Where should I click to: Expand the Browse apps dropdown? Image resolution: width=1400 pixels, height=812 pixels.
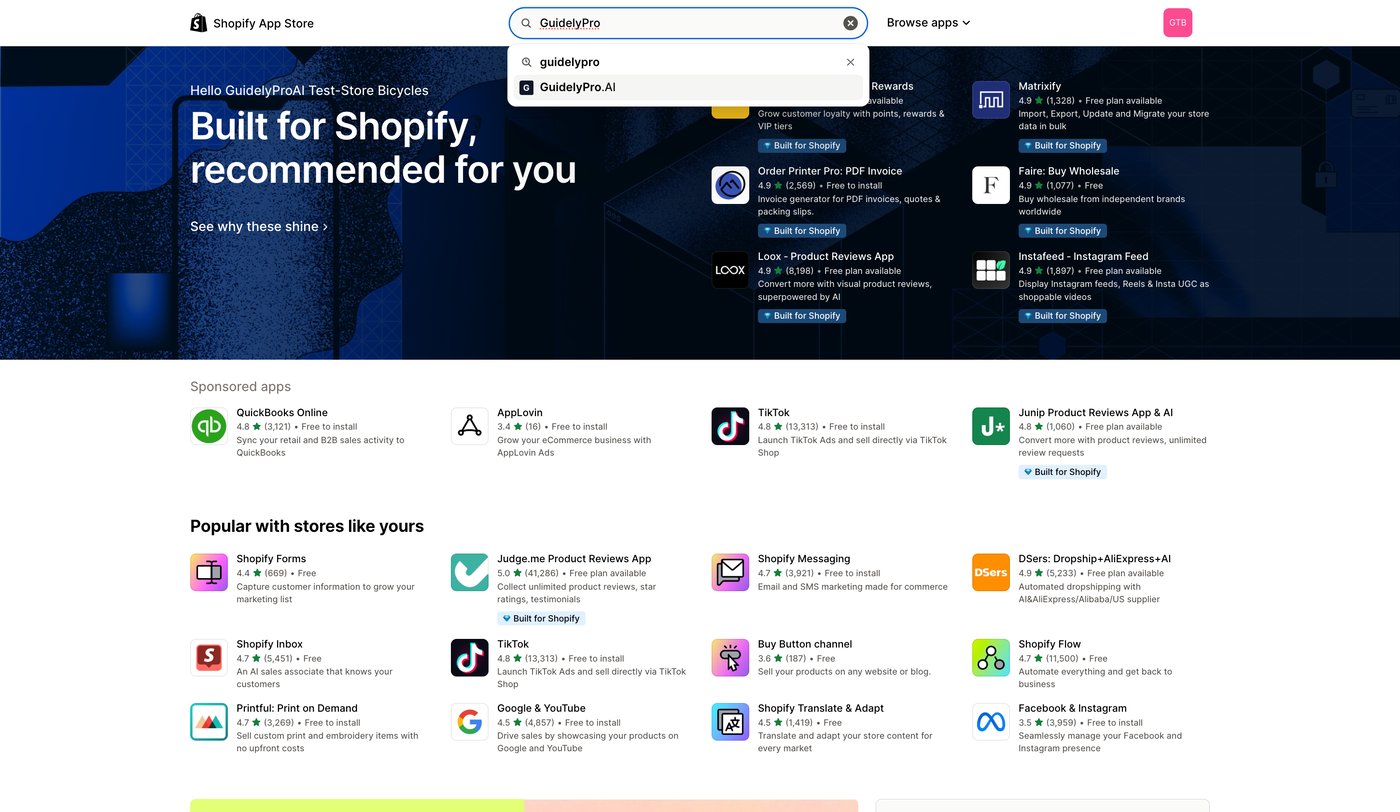[928, 23]
